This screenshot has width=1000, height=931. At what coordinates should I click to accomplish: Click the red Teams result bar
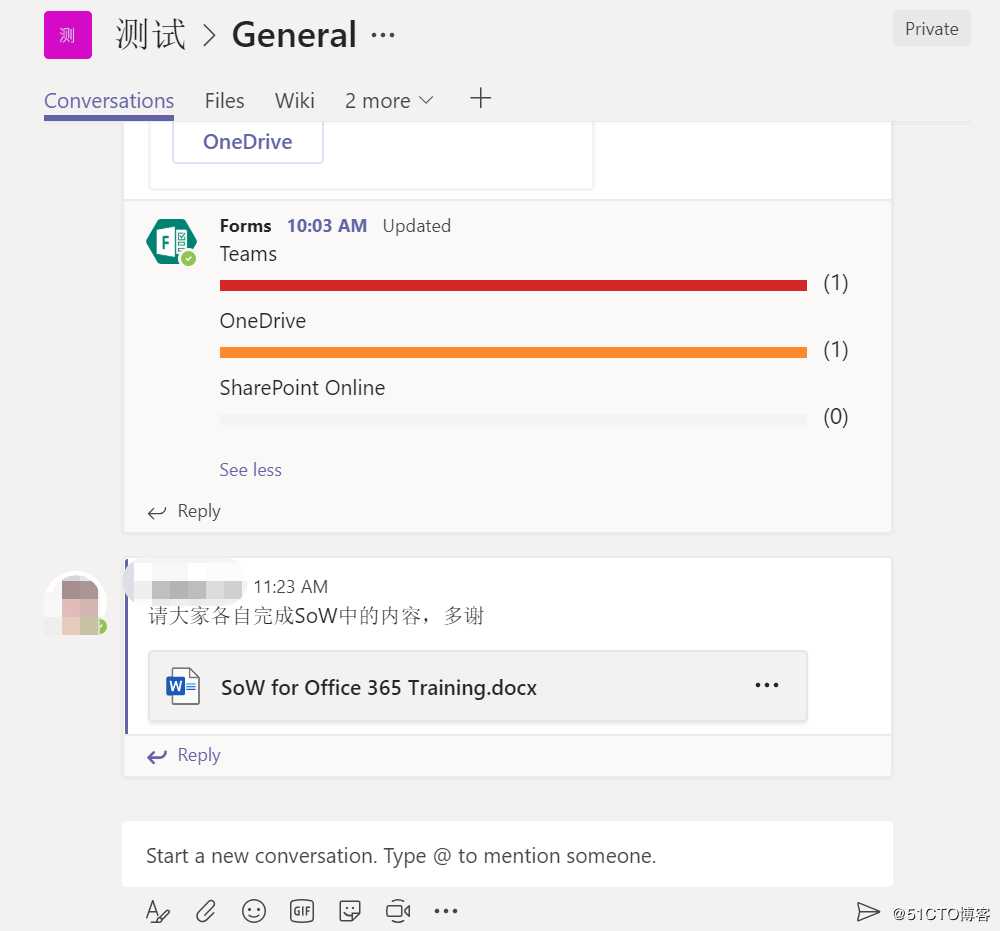[x=513, y=285]
